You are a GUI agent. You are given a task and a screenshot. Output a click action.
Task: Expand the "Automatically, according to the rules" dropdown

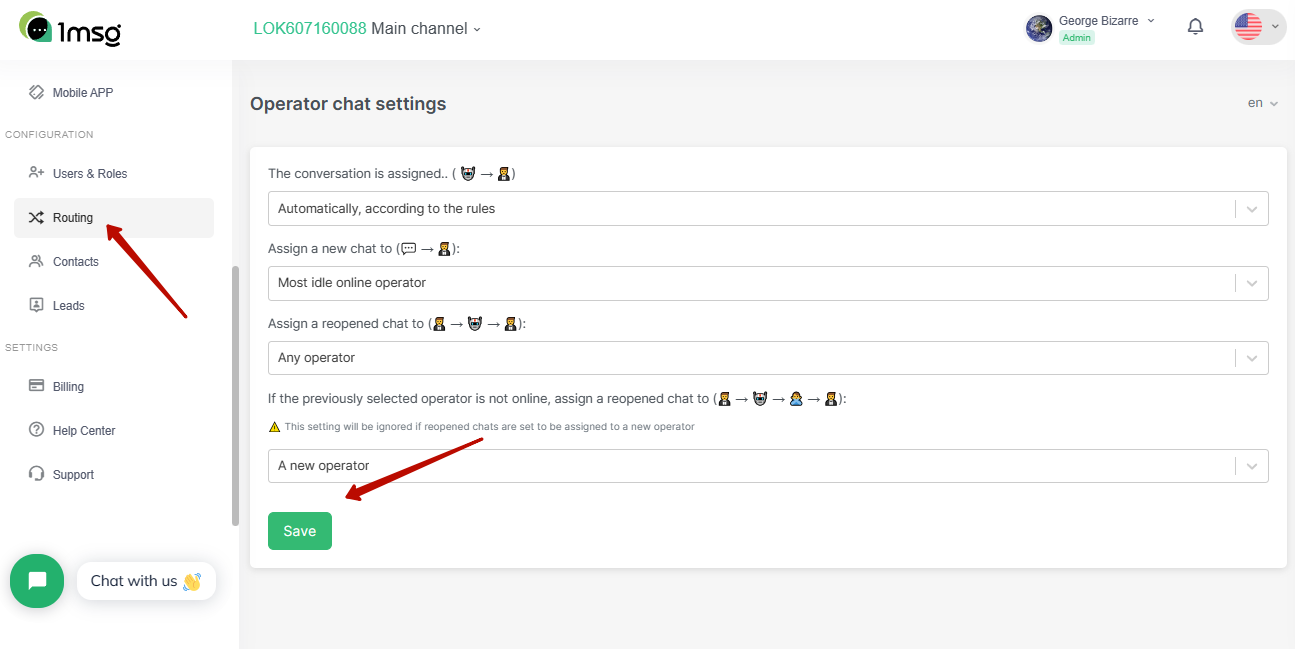pos(768,208)
